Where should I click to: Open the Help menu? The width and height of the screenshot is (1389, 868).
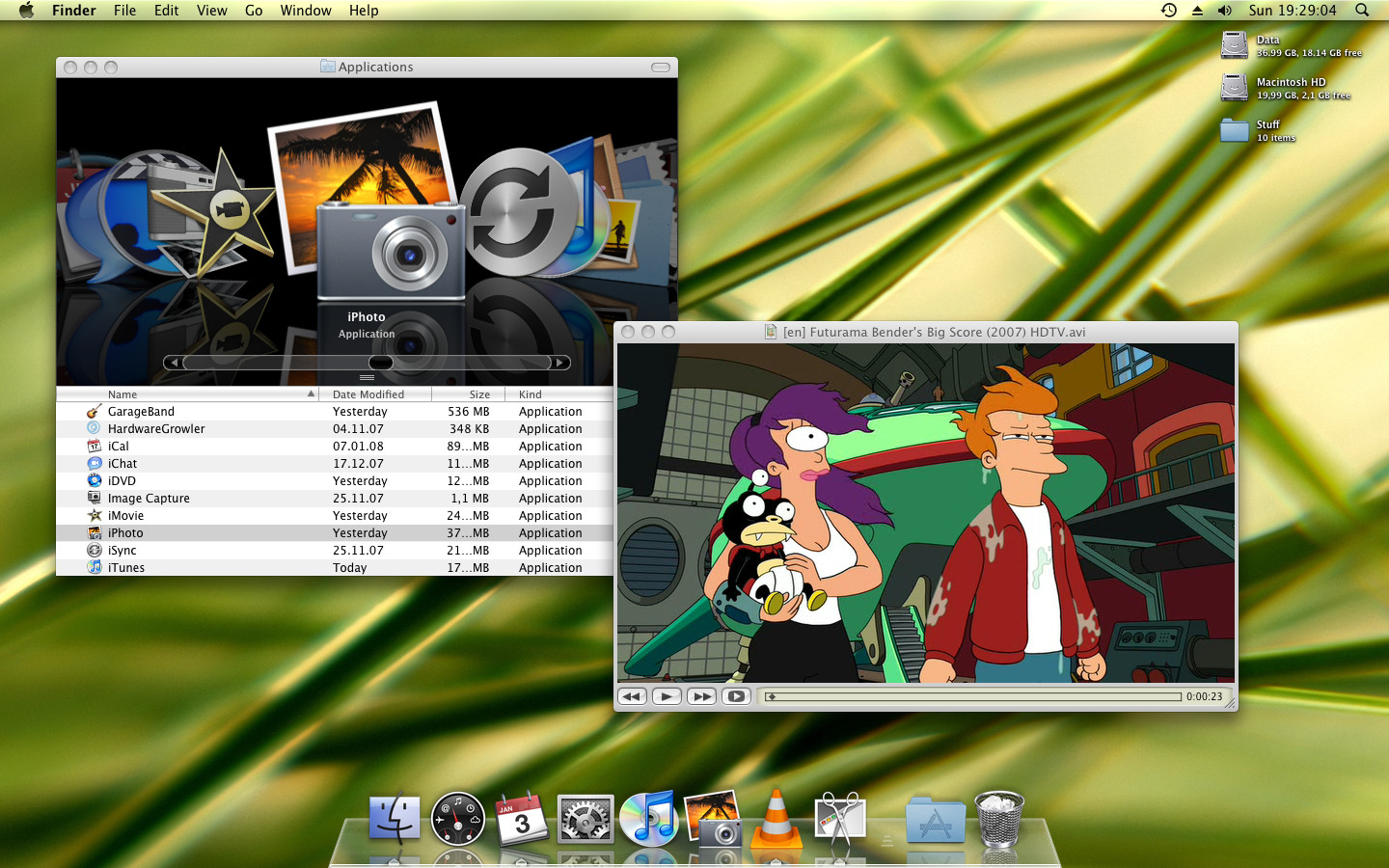click(x=364, y=11)
